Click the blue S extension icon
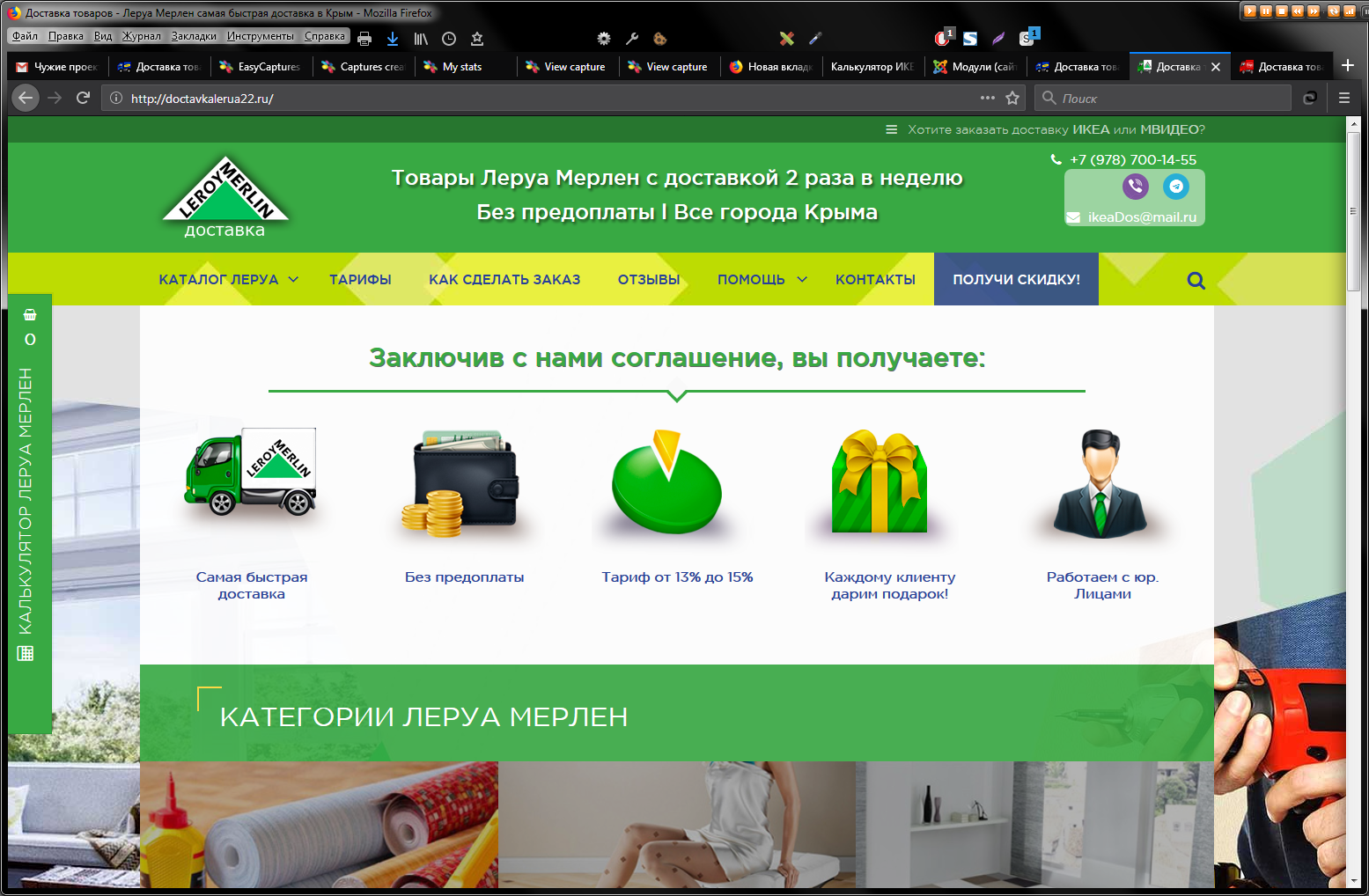The image size is (1369, 896). click(970, 39)
